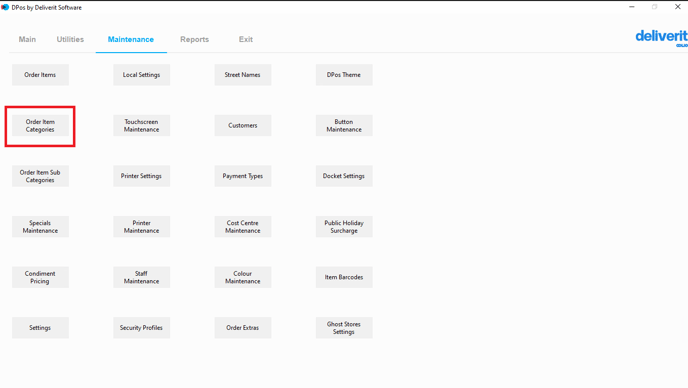Viewport: 688px width, 388px height.
Task: Open Order Extras
Action: click(243, 328)
